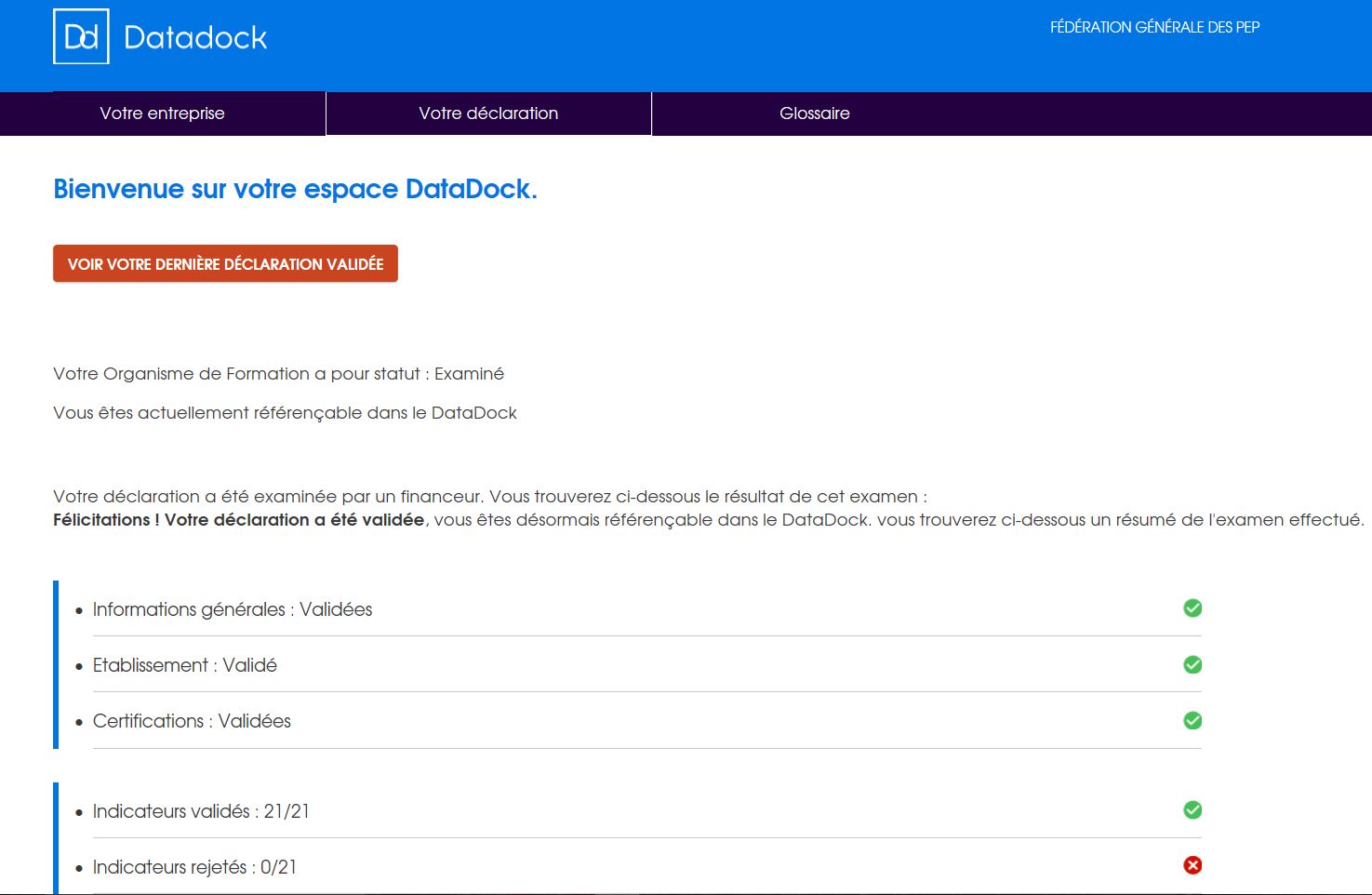Click green check for Certifications row
The image size is (1372, 895).
(x=1192, y=720)
